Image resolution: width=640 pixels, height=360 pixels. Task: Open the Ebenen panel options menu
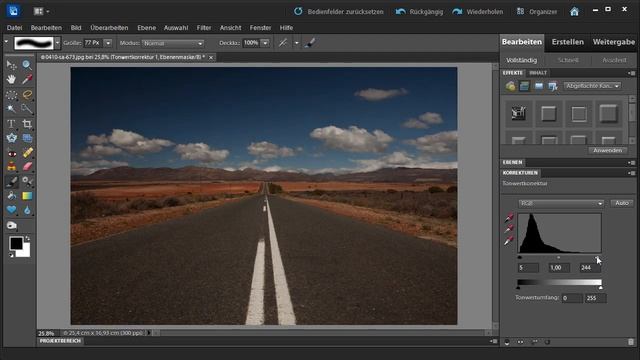631,162
